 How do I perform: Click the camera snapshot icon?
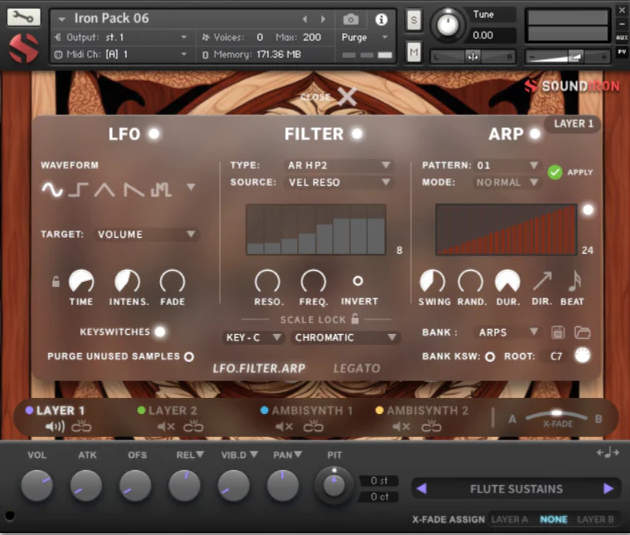(x=351, y=19)
